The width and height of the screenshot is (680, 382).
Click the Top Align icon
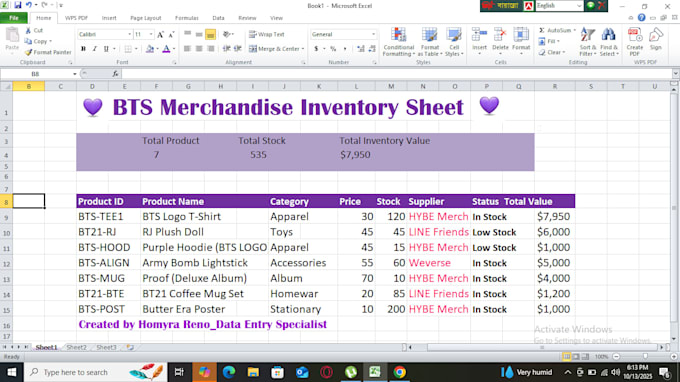187,34
